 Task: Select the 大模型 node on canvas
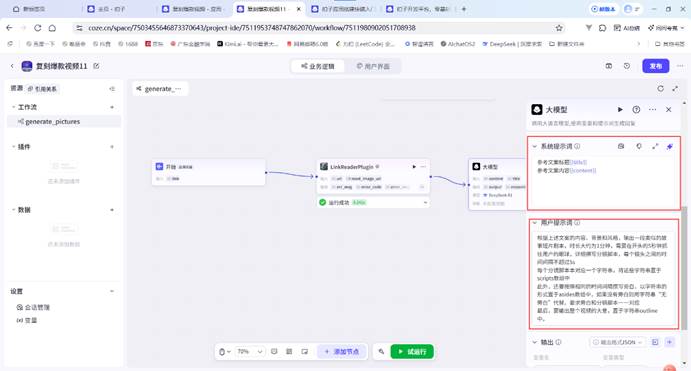point(497,184)
